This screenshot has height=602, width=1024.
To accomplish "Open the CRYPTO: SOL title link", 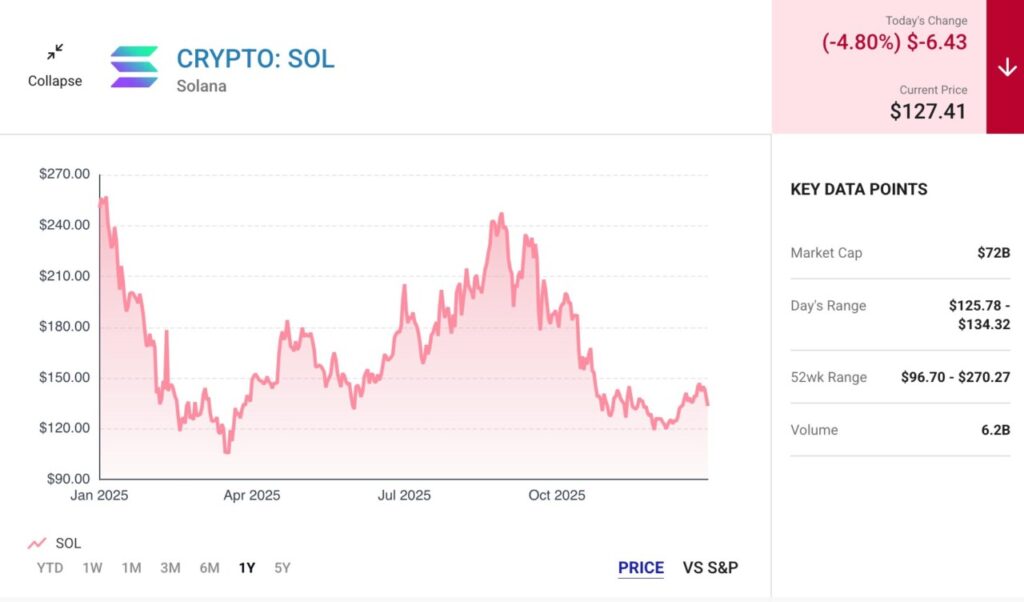I will 255,59.
